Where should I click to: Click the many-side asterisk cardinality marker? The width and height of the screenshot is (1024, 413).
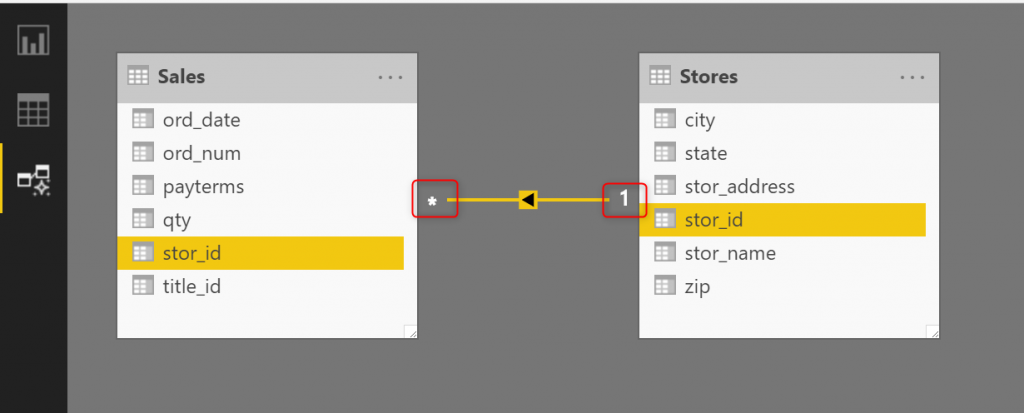tap(433, 201)
